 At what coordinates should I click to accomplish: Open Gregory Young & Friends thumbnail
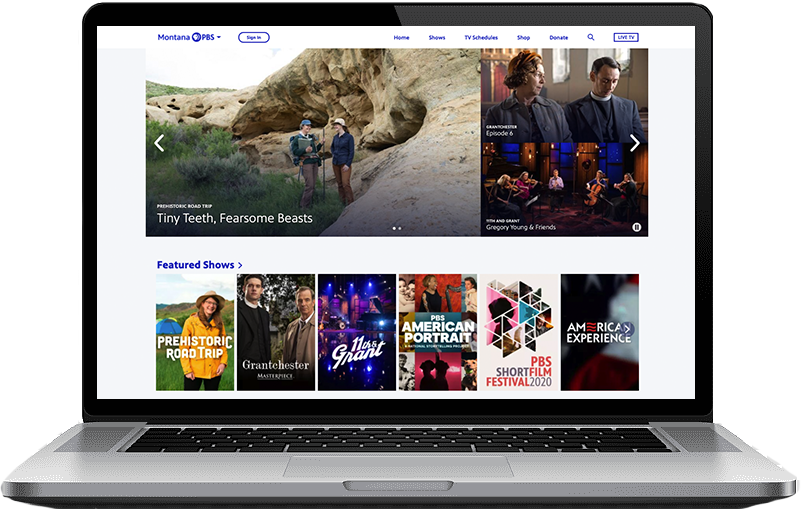coord(564,190)
